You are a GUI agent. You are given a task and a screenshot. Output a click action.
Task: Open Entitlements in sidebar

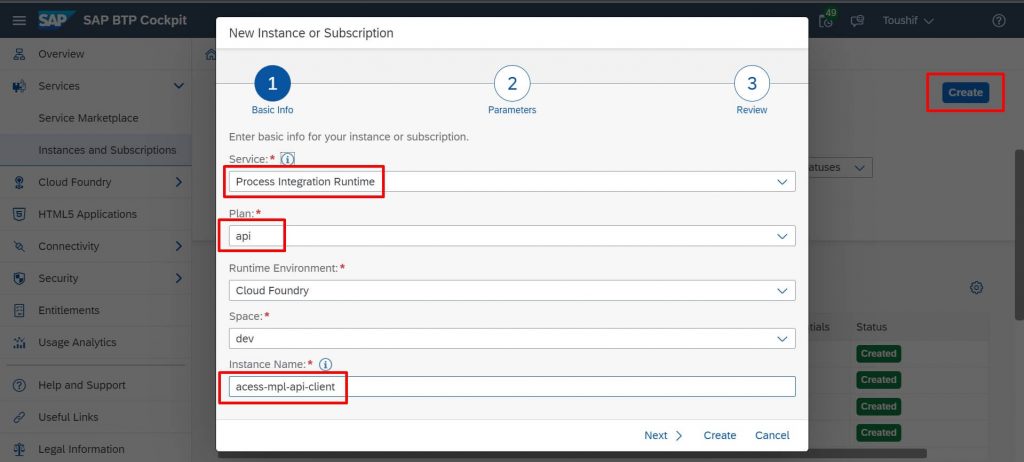click(x=69, y=310)
